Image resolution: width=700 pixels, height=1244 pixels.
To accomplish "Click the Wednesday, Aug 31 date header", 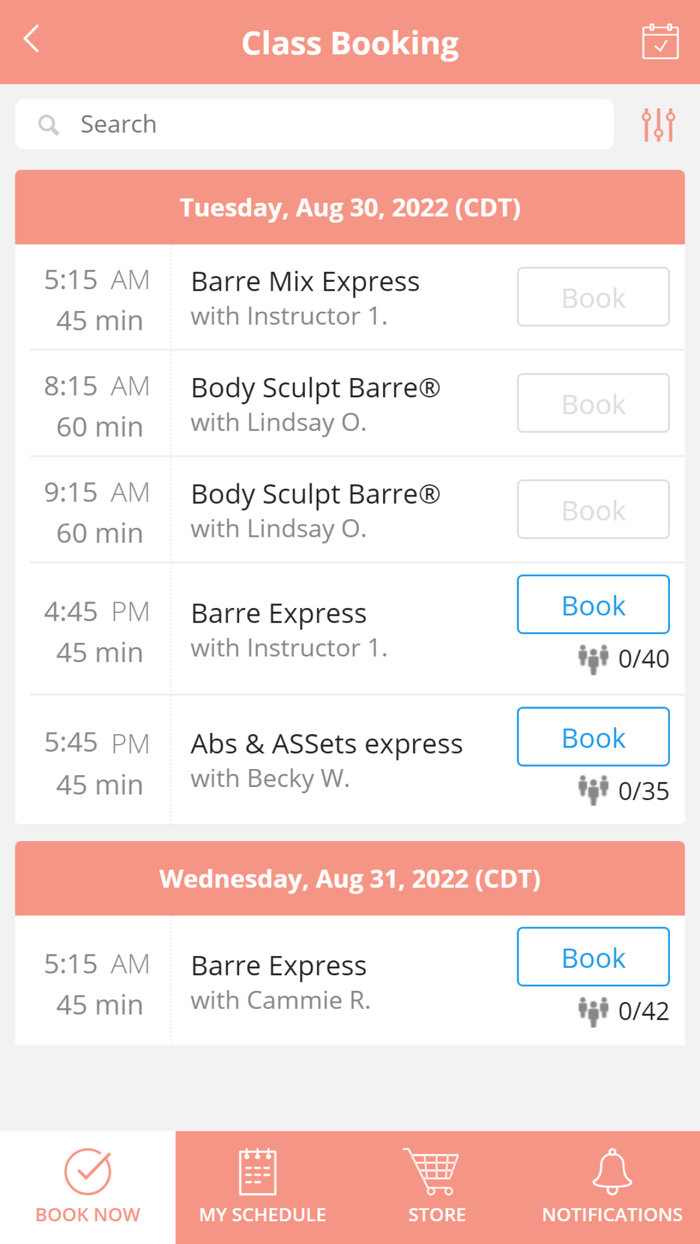I will click(x=350, y=878).
